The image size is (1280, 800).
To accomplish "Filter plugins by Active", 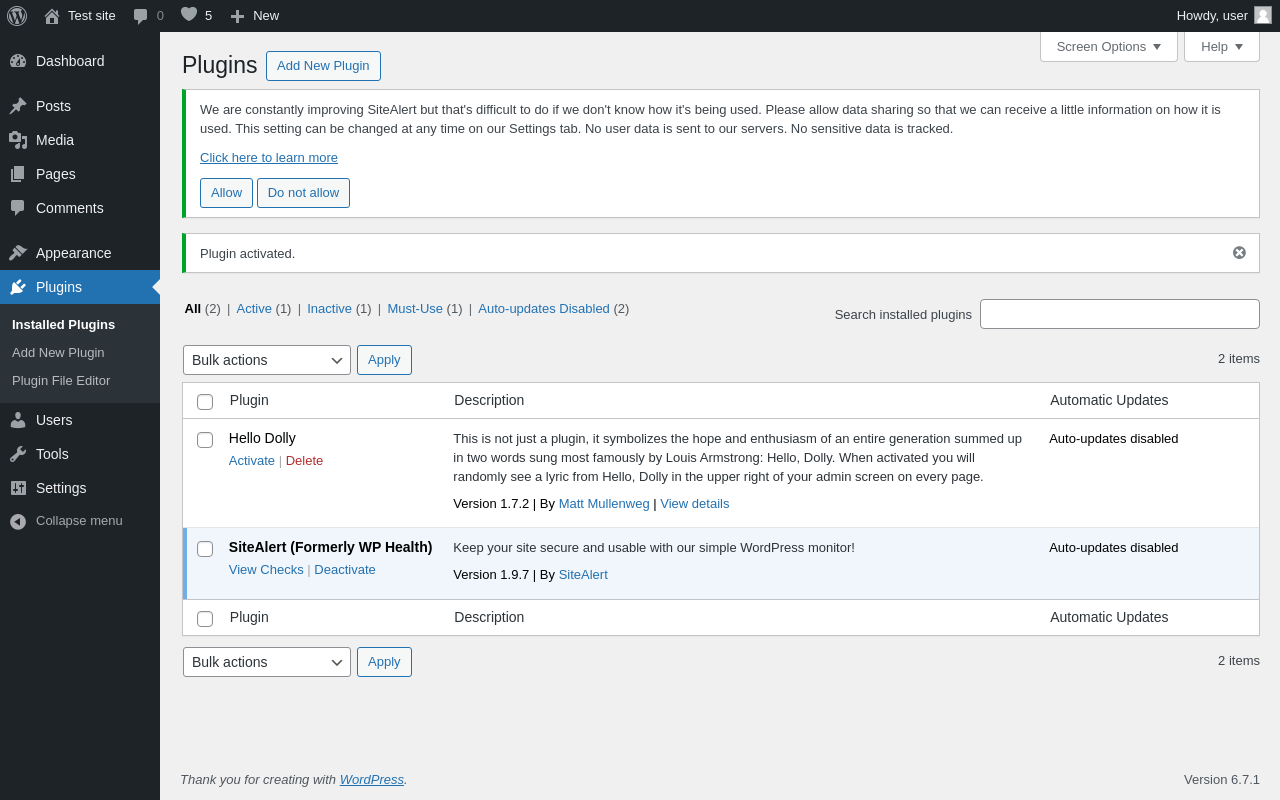I will (x=254, y=308).
